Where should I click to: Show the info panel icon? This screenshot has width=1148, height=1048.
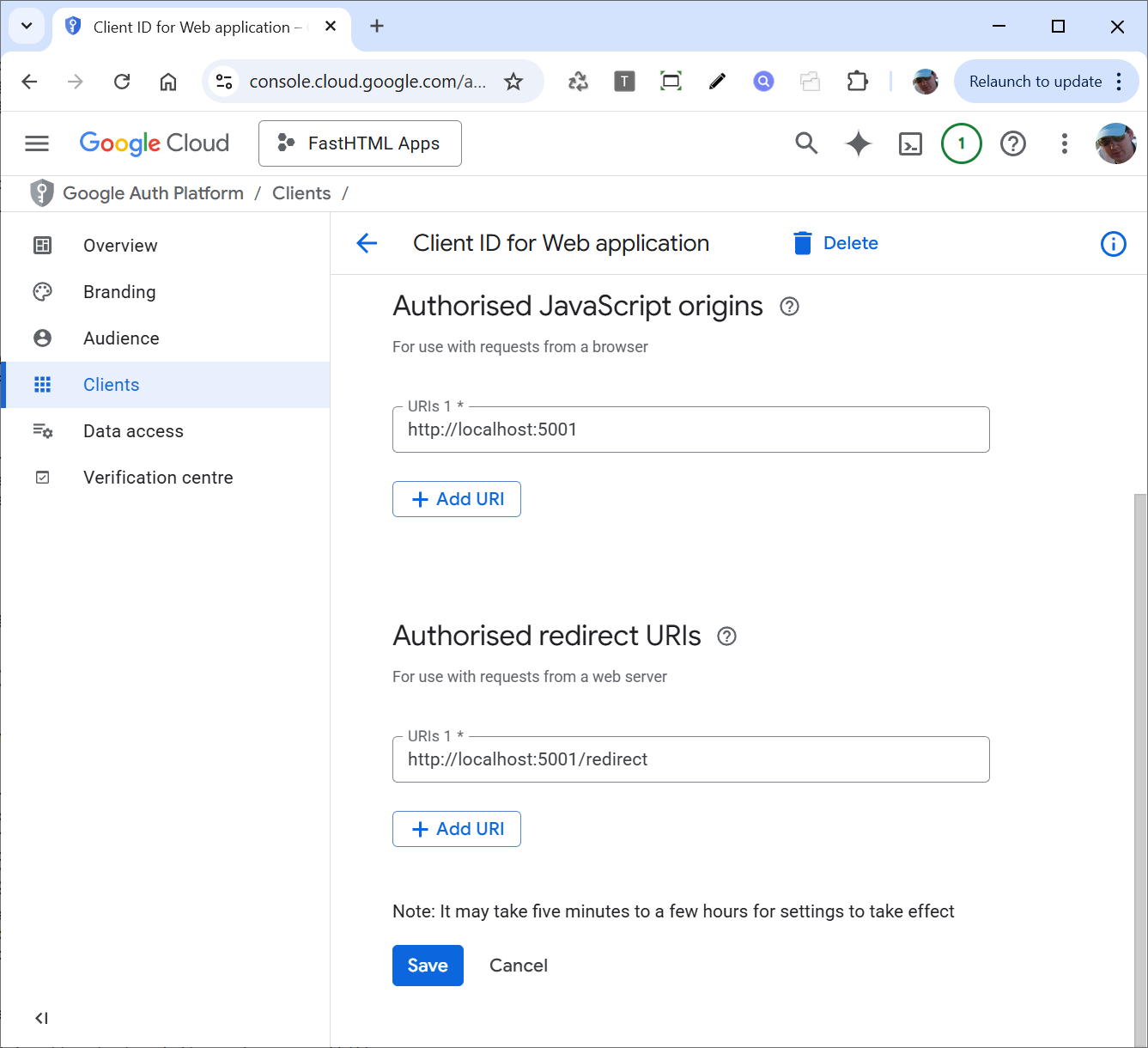click(1113, 244)
